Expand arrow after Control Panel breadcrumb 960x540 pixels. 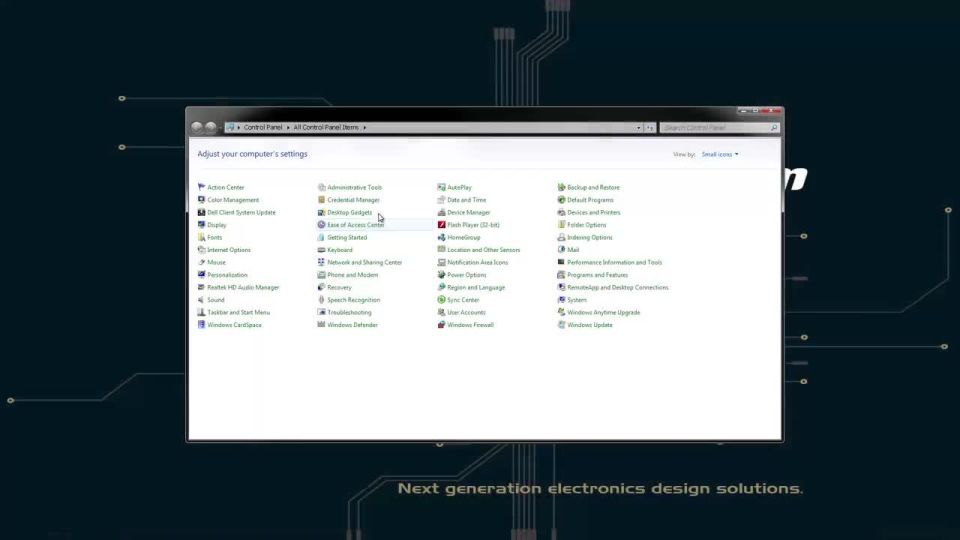click(288, 127)
